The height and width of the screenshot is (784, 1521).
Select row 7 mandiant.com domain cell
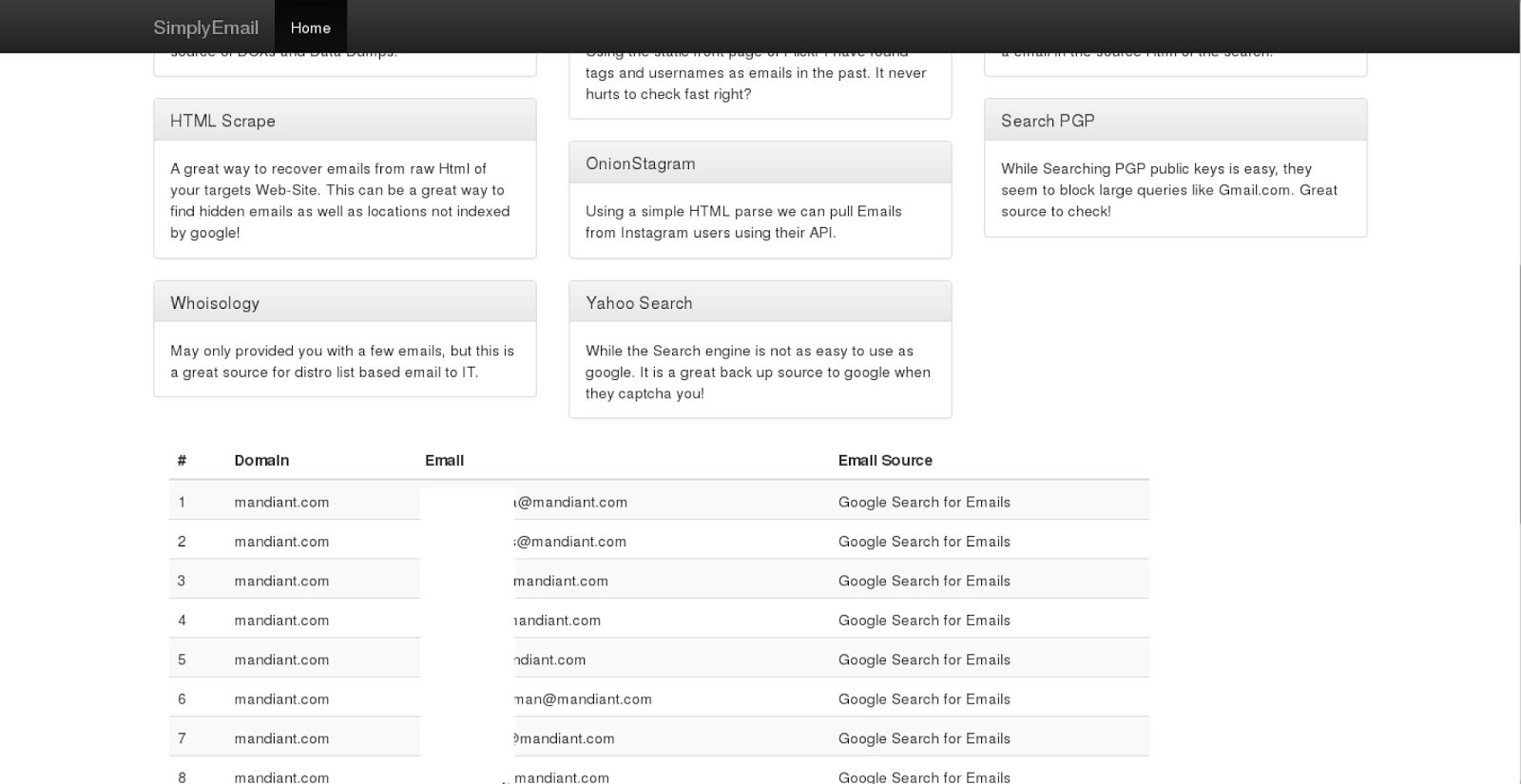point(281,738)
